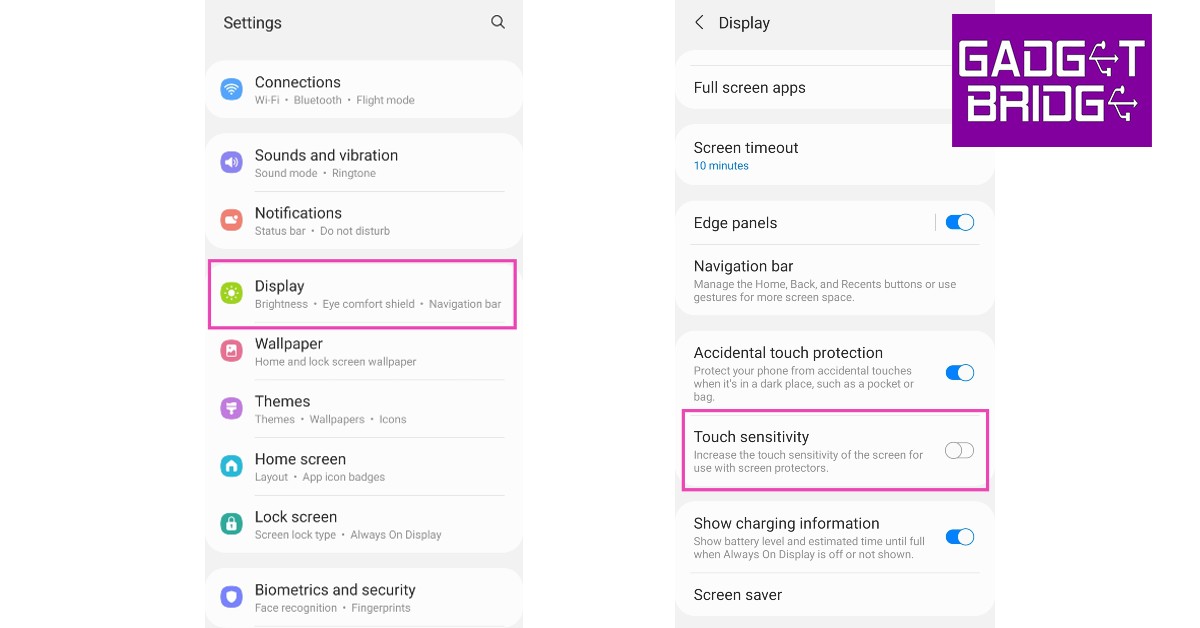The height and width of the screenshot is (628, 1200).
Task: Enable the Touch sensitivity switch
Action: (x=959, y=450)
